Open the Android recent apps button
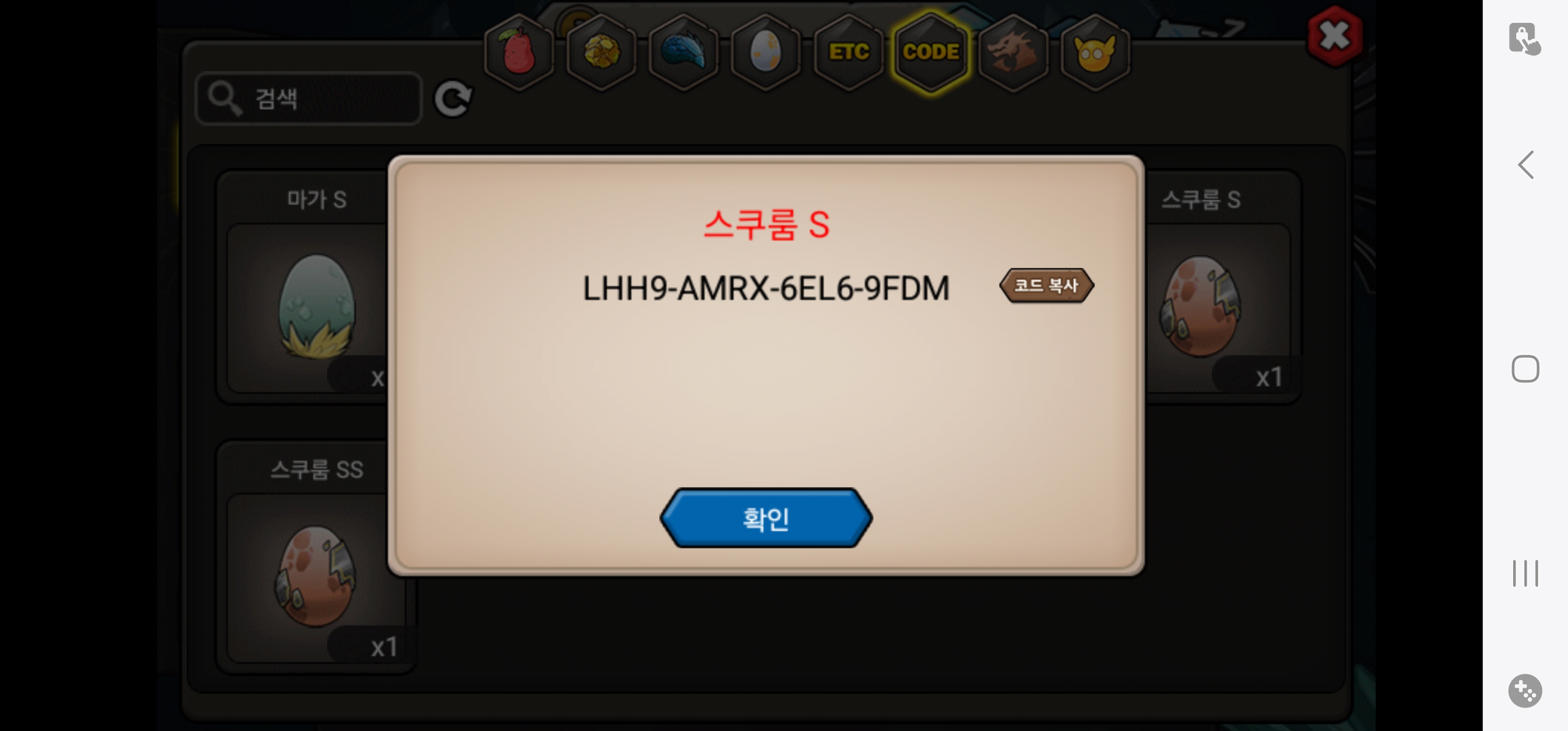Image resolution: width=1568 pixels, height=731 pixels. pos(1525,573)
